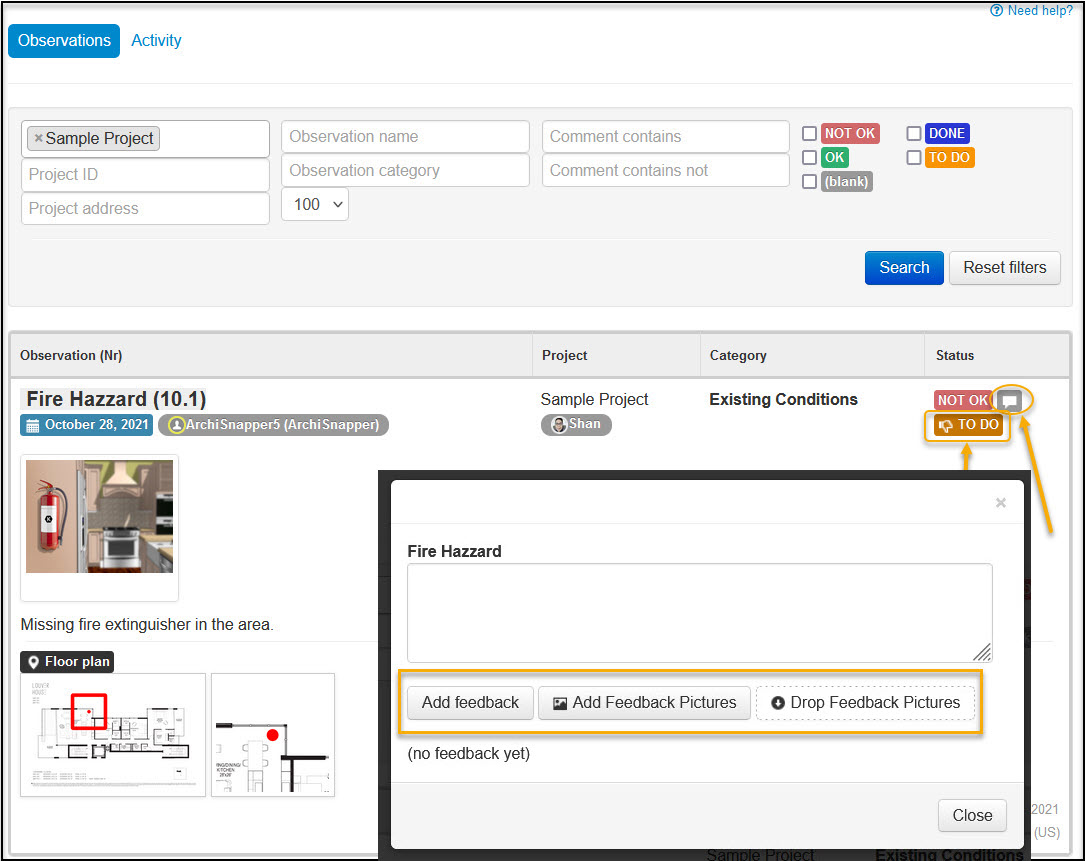This screenshot has width=1085, height=861.
Task: Click the Existing Conditions category text
Action: click(783, 399)
